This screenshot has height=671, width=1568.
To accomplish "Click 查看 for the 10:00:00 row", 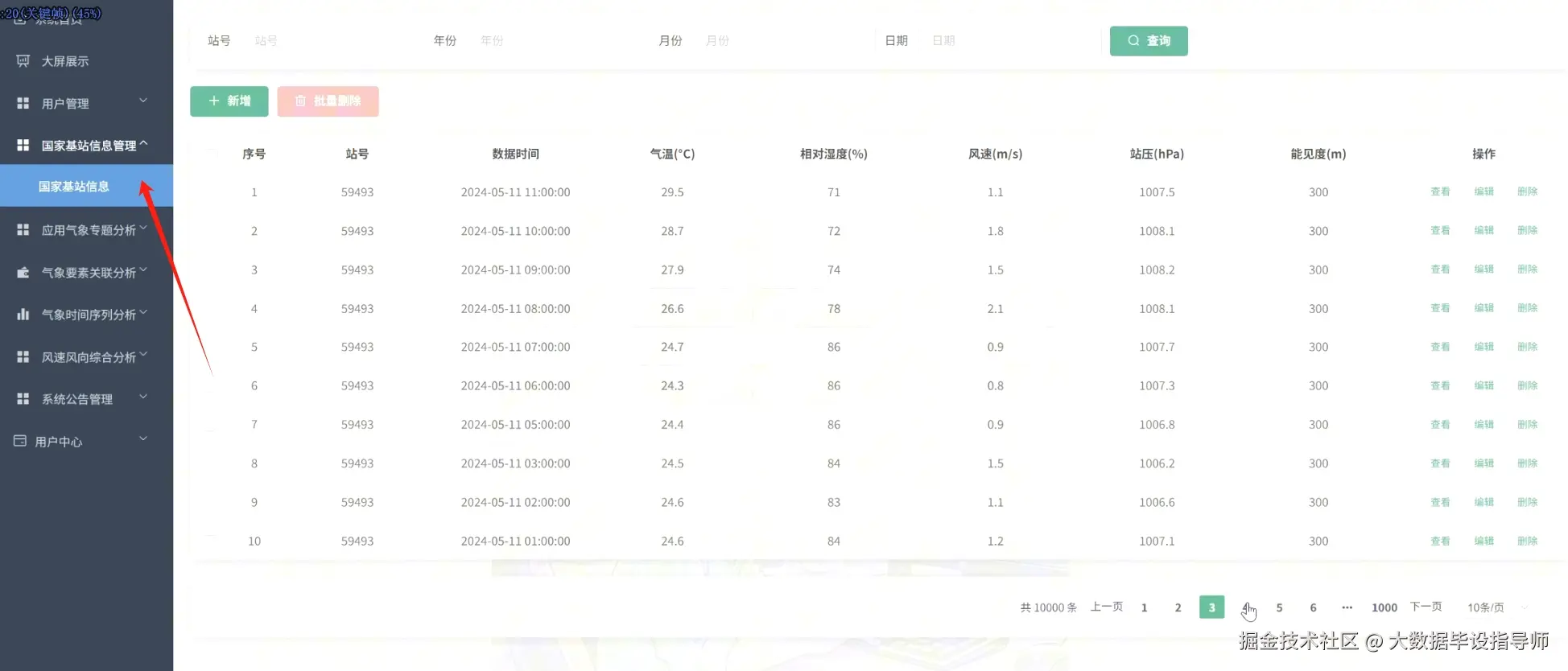I will (1440, 230).
